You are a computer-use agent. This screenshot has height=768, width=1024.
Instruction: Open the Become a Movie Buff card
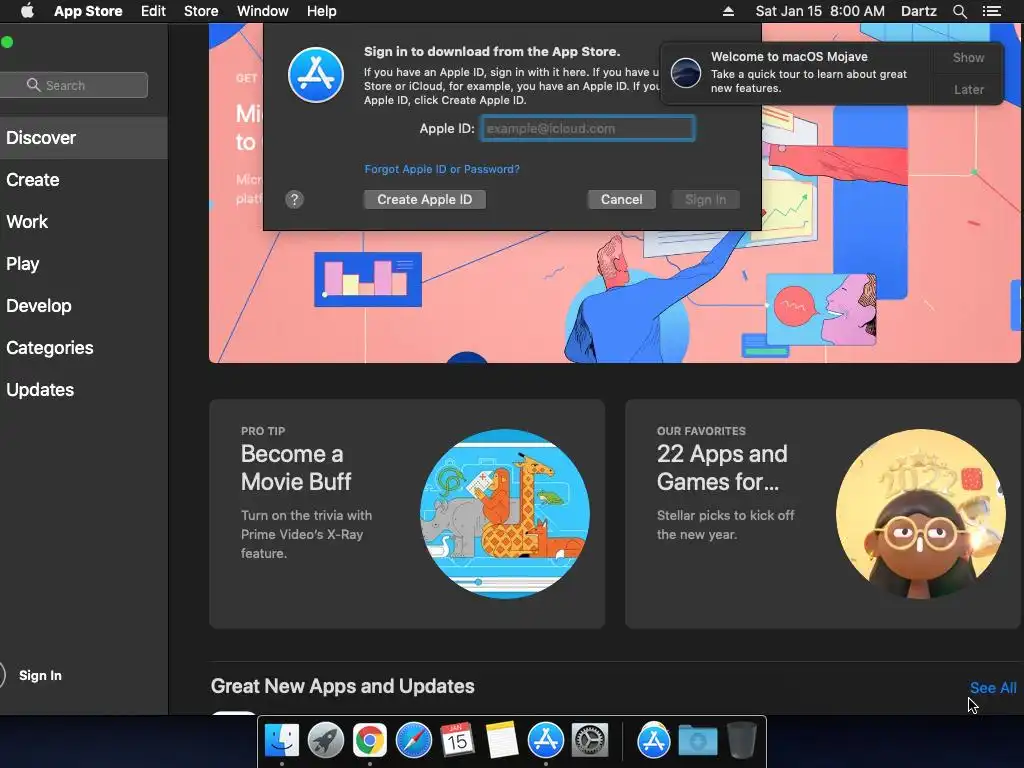pyautogui.click(x=407, y=514)
